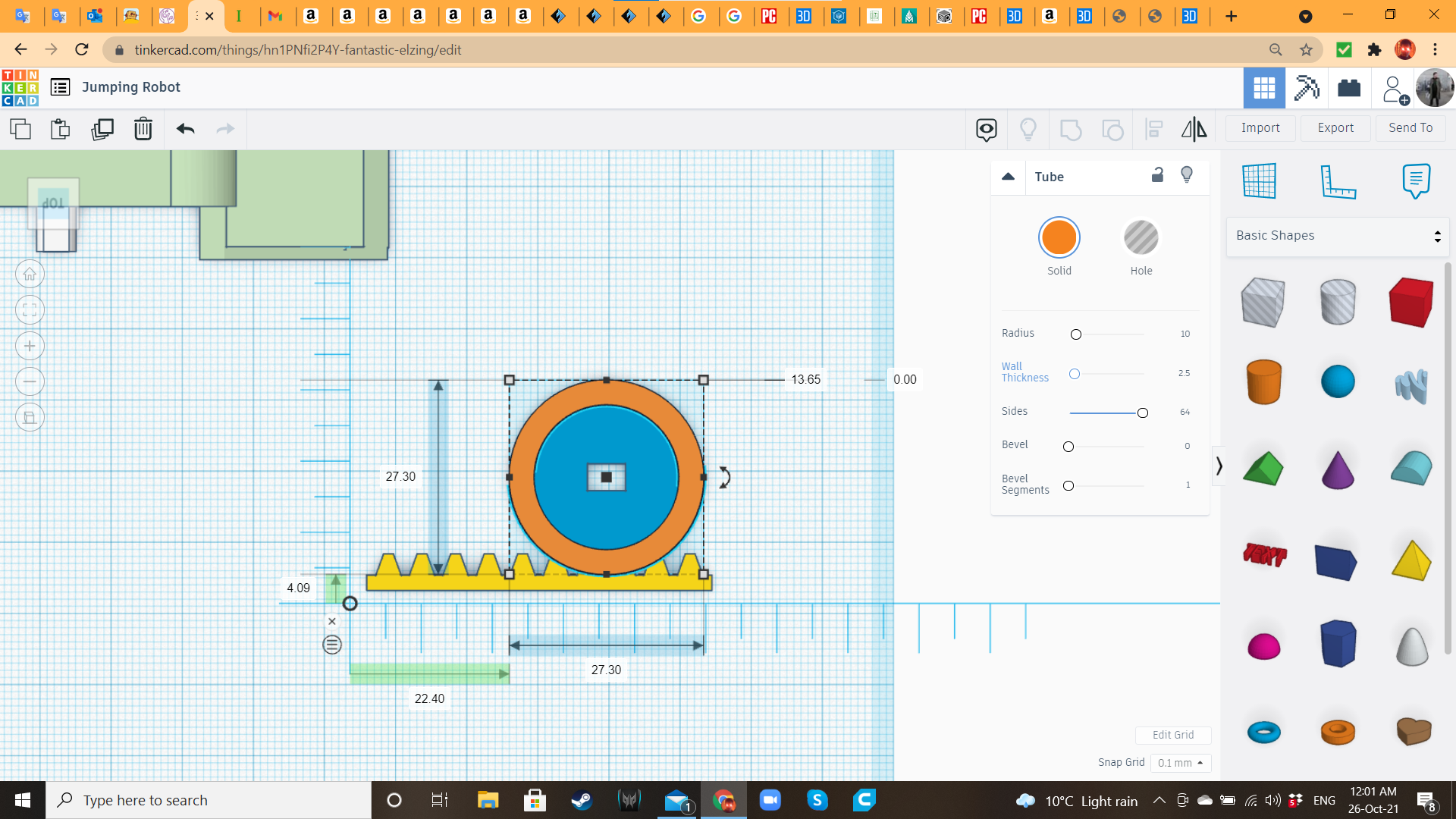Delete selection with the trash icon
Image resolution: width=1456 pixels, height=819 pixels.
(143, 129)
